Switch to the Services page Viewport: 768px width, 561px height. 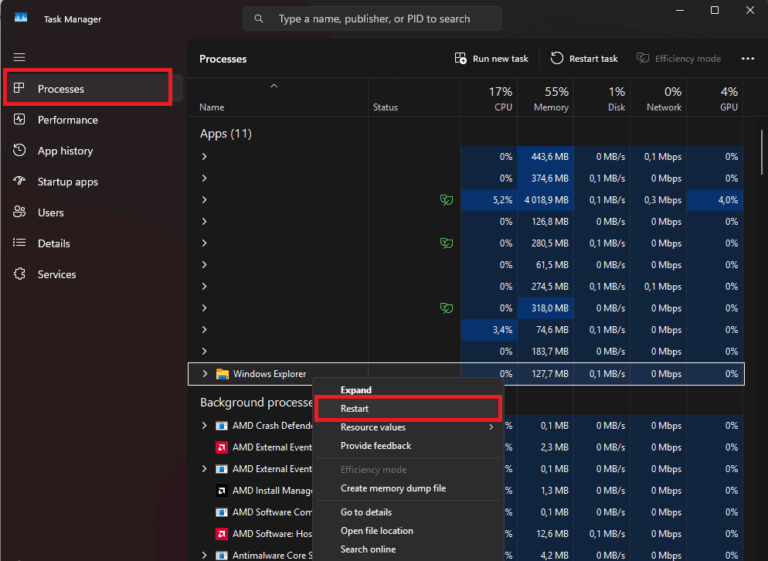pos(93,274)
